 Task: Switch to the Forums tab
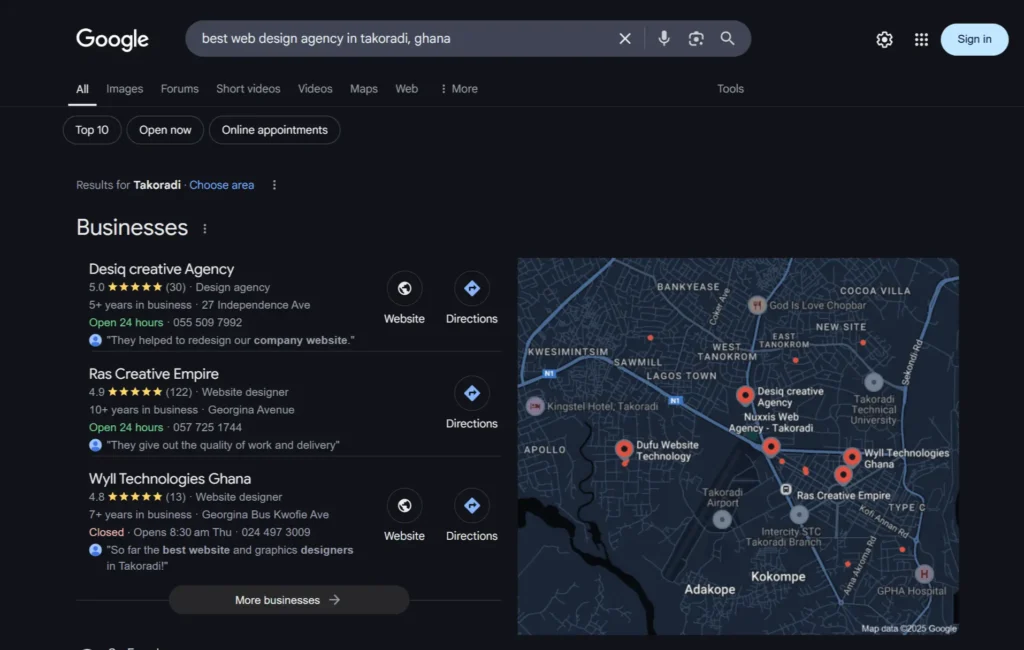point(180,89)
